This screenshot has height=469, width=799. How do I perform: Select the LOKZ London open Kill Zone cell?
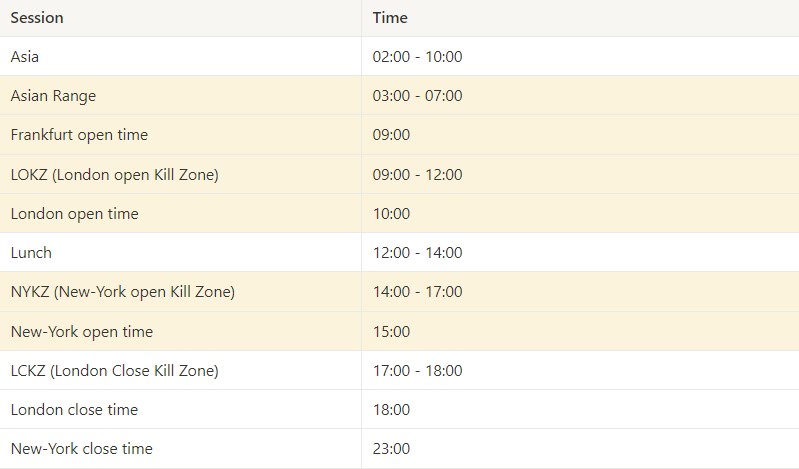[180, 174]
